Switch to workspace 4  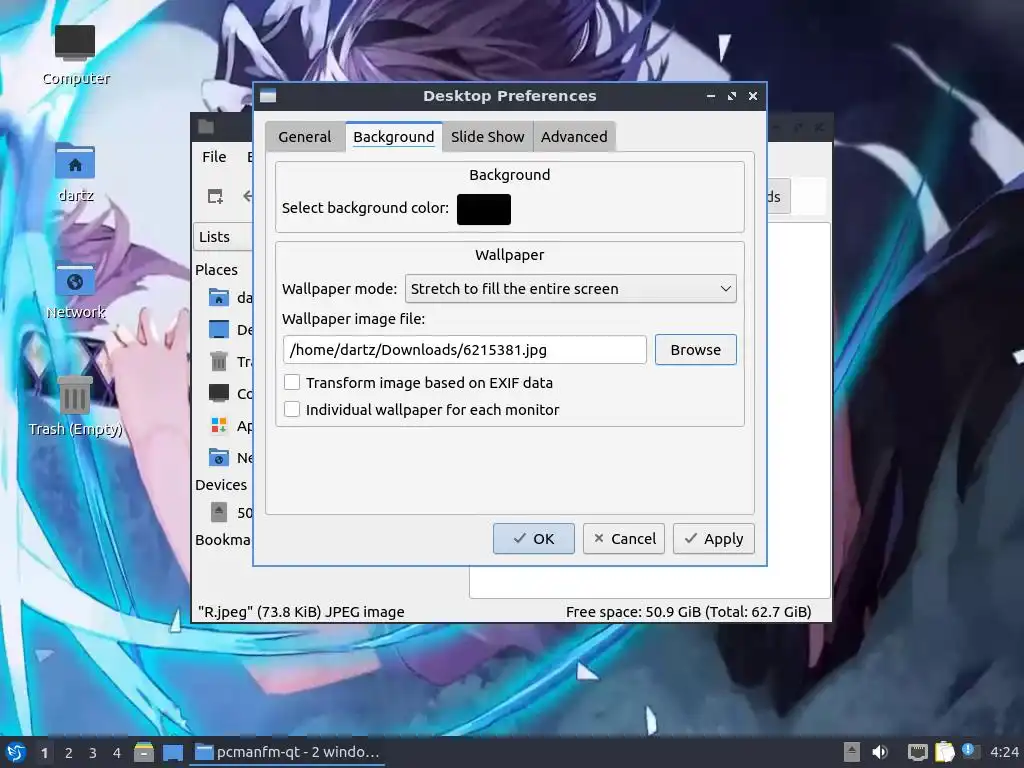(x=117, y=752)
